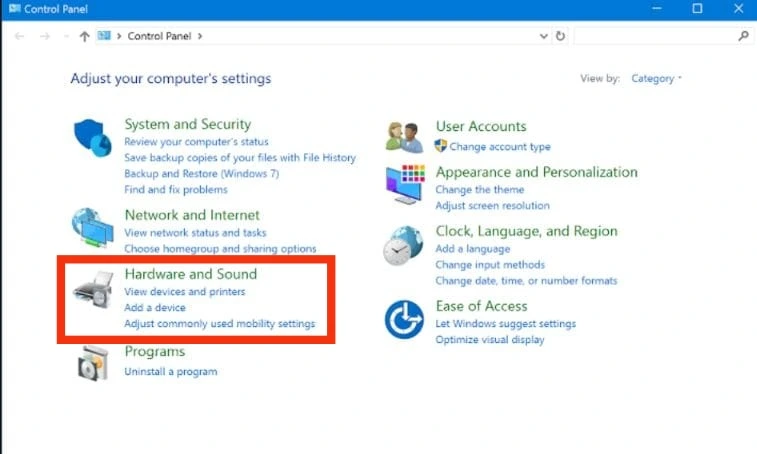Screen dimensions: 757x454
Task: Click the Control Panel breadcrumb
Action: 159,36
